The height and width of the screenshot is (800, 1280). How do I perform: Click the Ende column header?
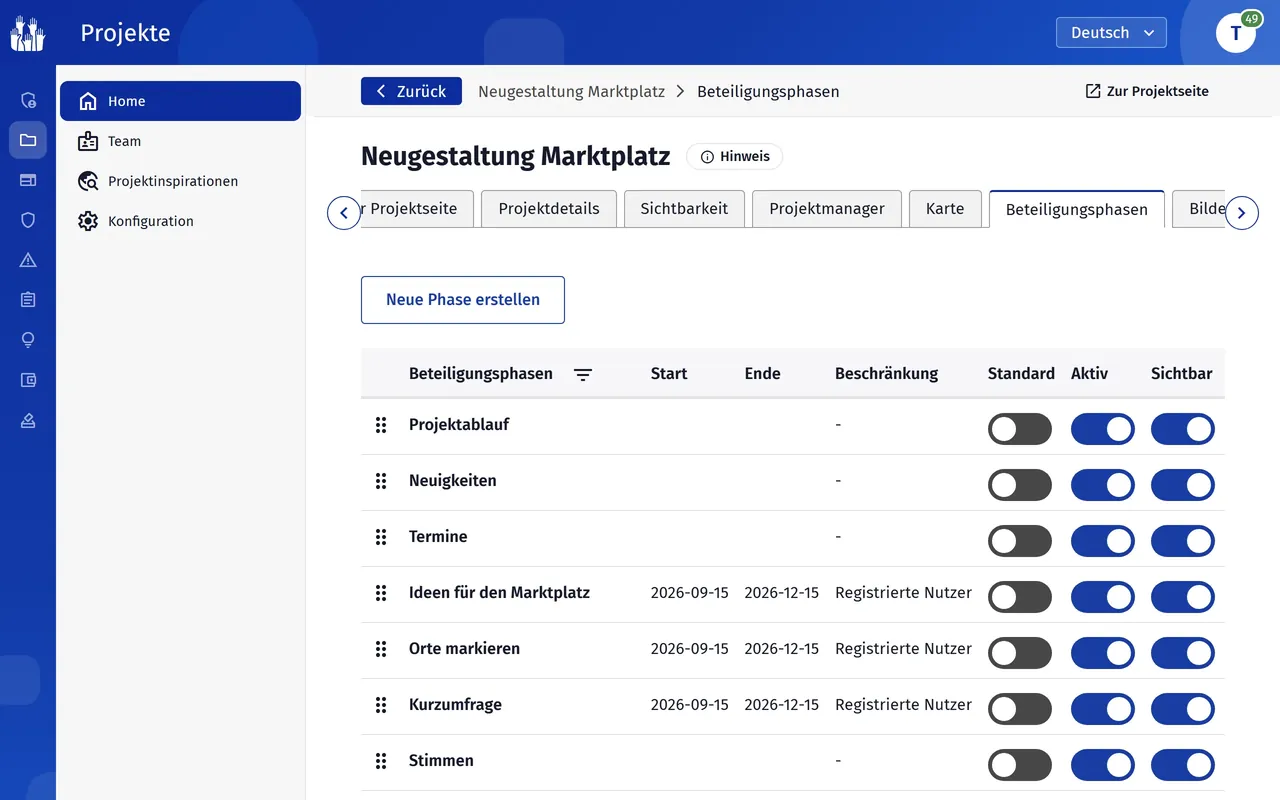[762, 374]
